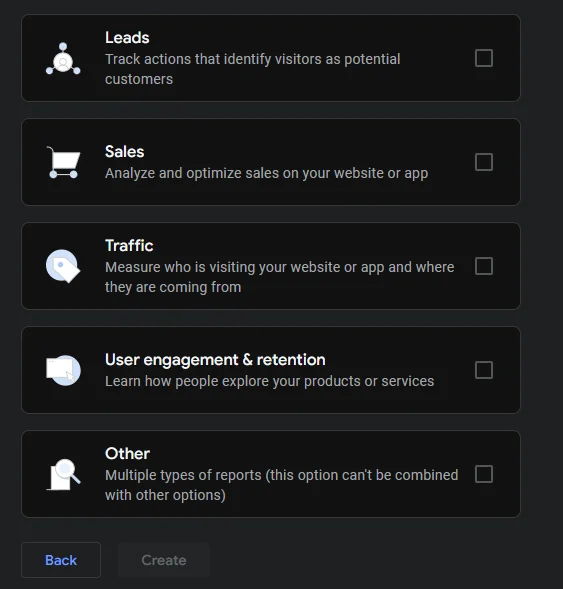Viewport: 563px width, 589px height.
Task: Tick the Sales objective checkbox
Action: 484,162
